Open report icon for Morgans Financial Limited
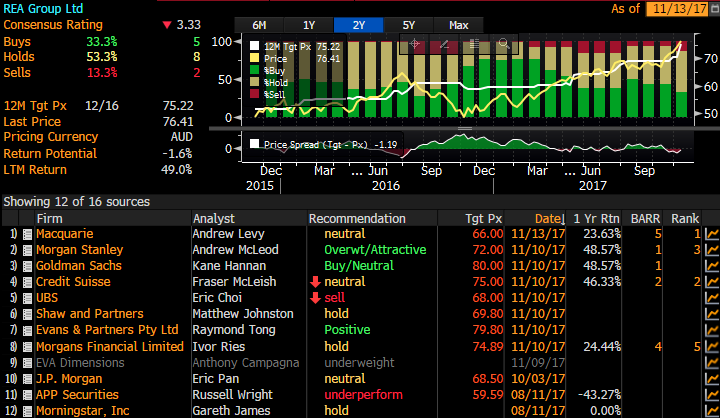Screen dimensions: 720x418 28,347
